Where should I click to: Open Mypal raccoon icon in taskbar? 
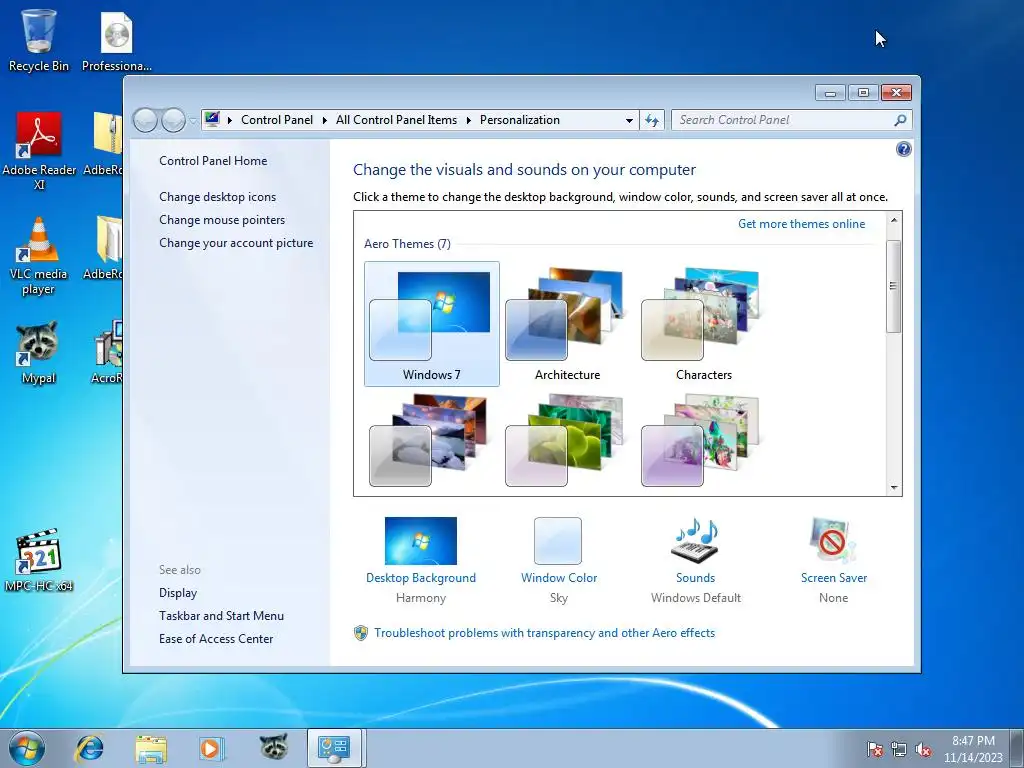click(x=274, y=747)
